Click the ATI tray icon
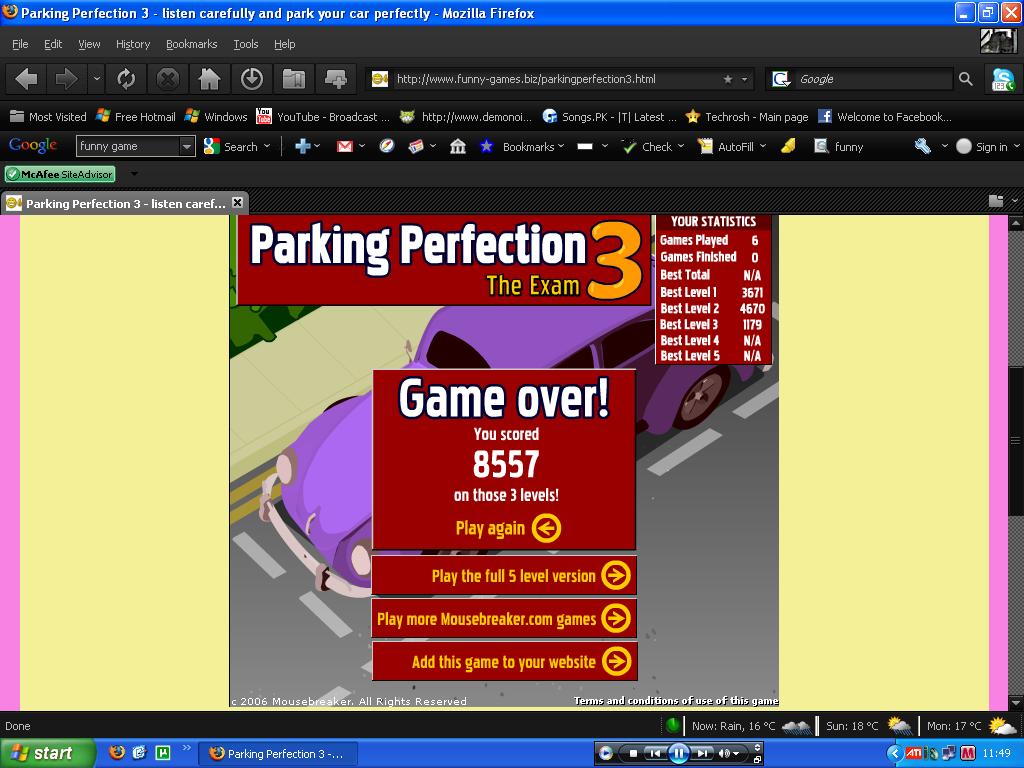1024x768 pixels. (x=914, y=753)
